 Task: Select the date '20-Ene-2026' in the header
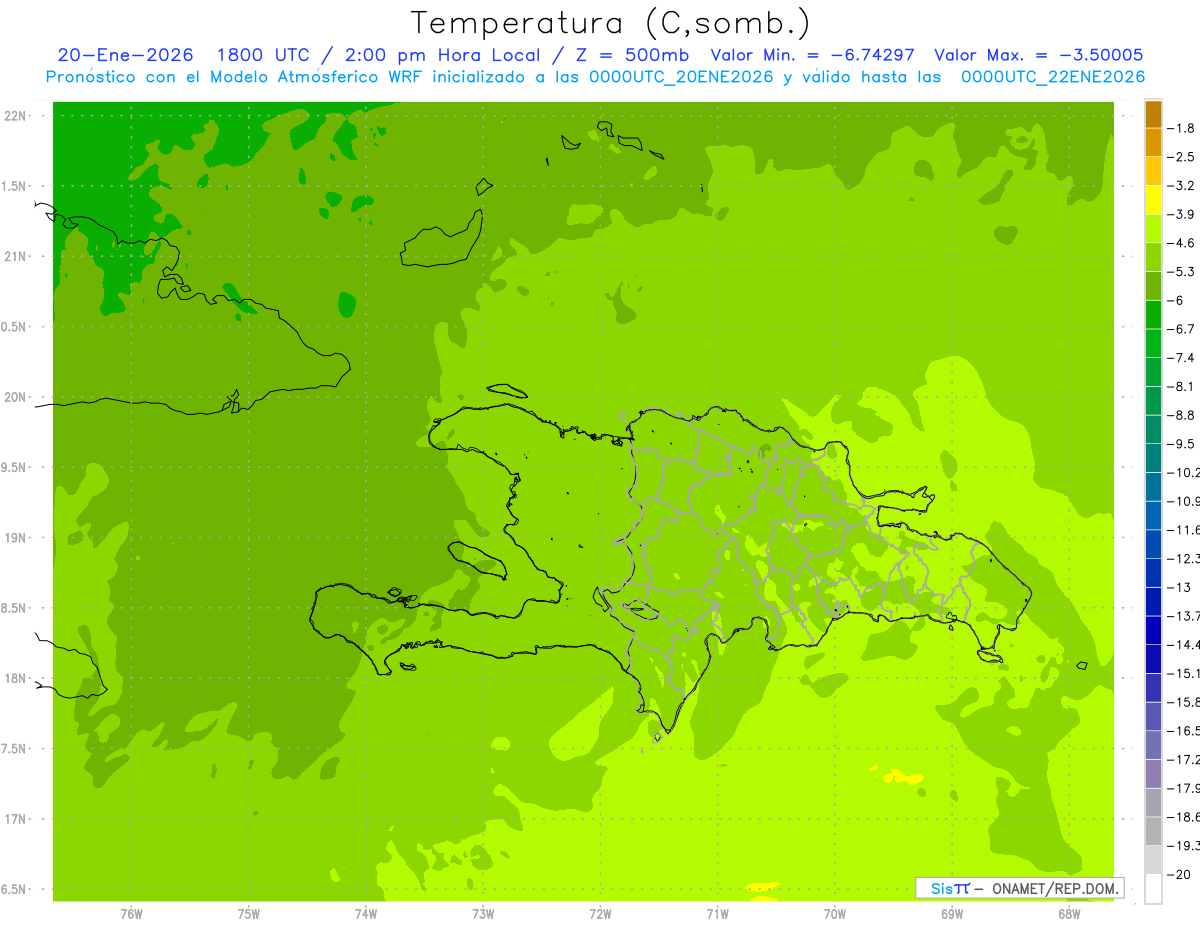pyautogui.click(x=125, y=55)
